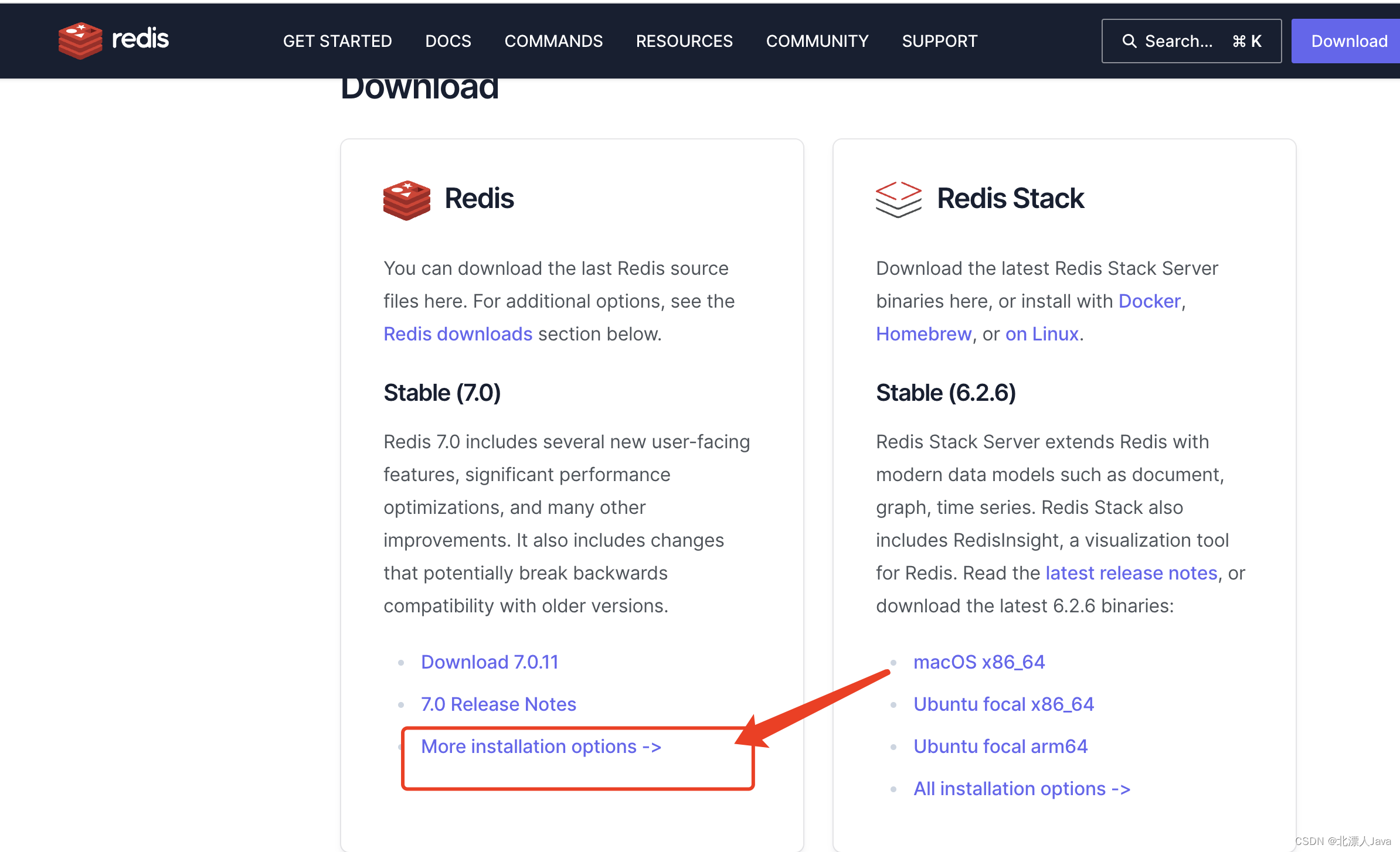Open the GET STARTED menu
This screenshot has height=852, width=1400.
[x=337, y=41]
